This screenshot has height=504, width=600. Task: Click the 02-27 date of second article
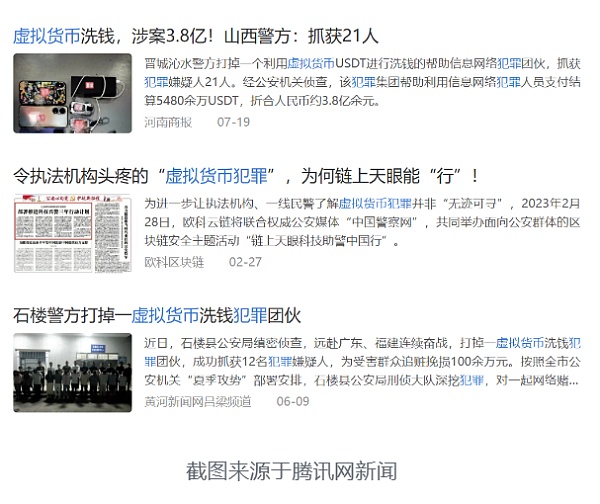point(245,262)
